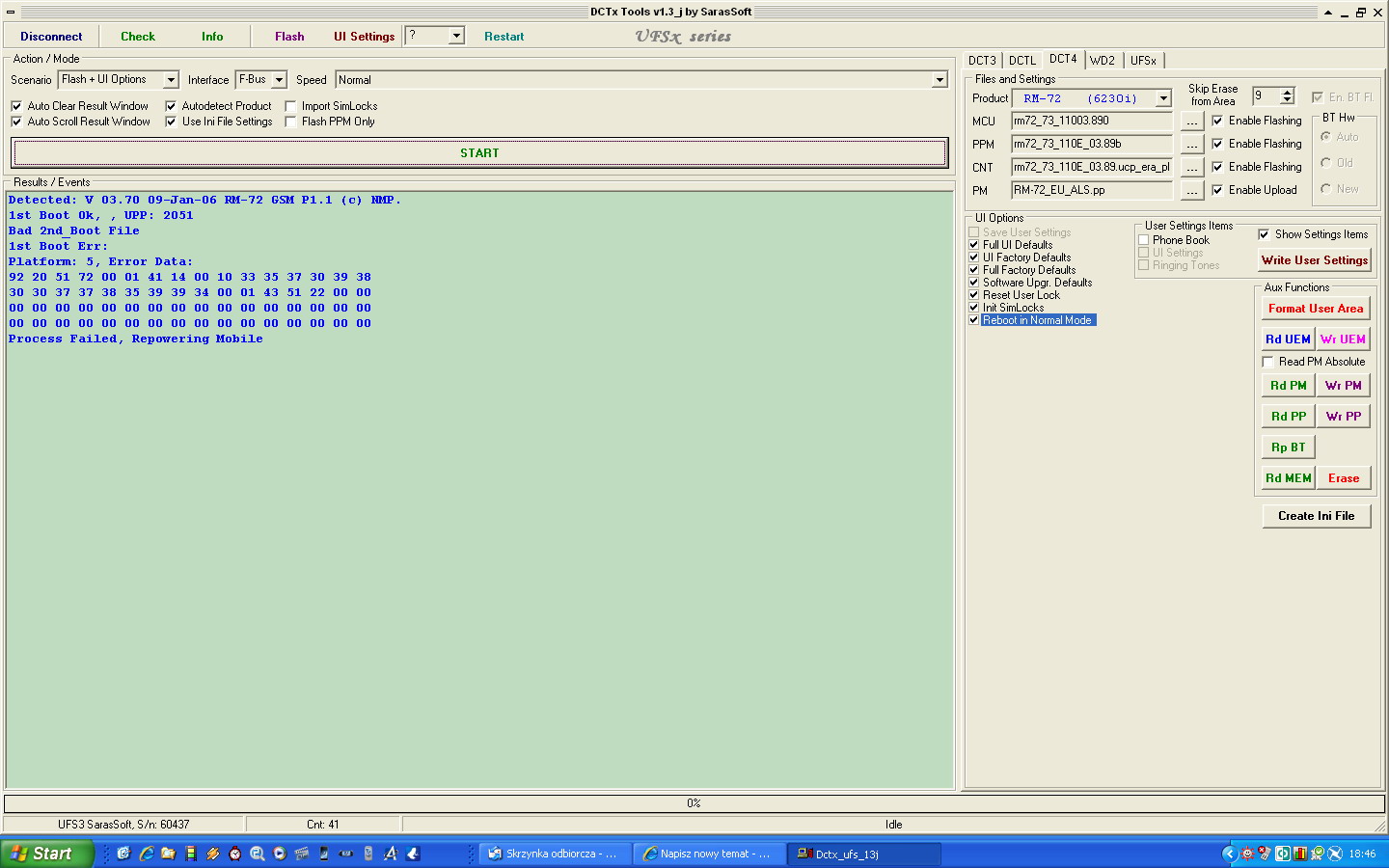Switch to the WD2 tab
The image size is (1389, 868).
pyautogui.click(x=1103, y=61)
